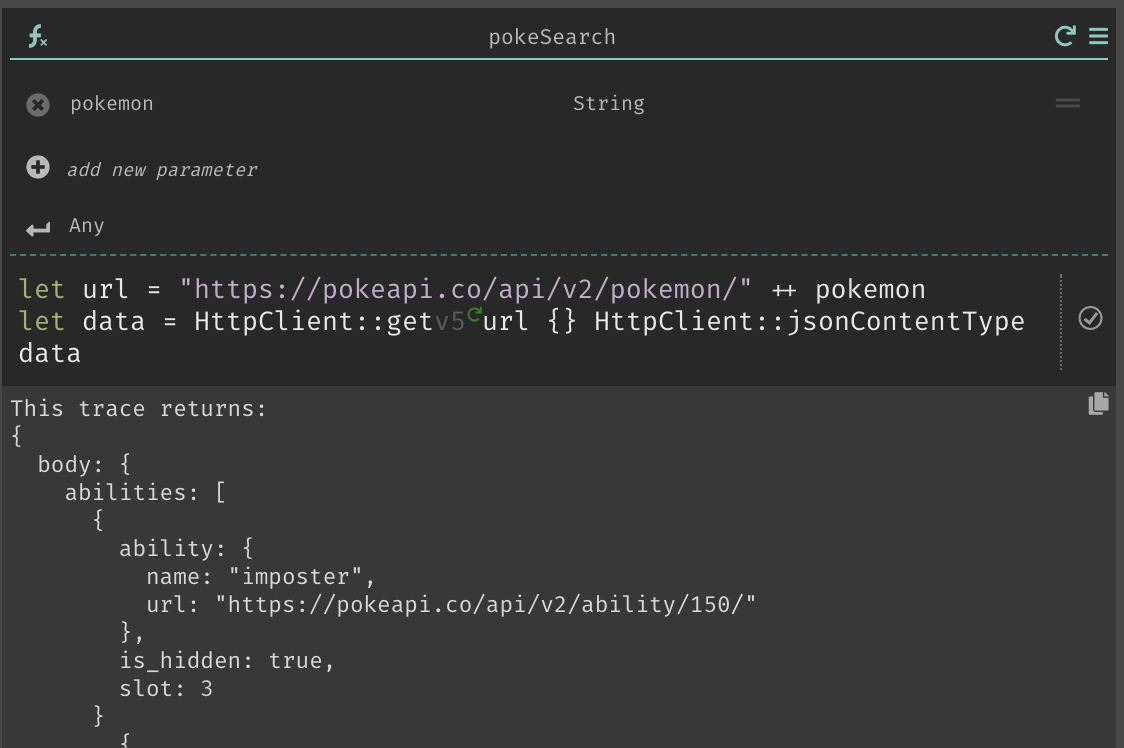Image resolution: width=1124 pixels, height=748 pixels.
Task: Click the copy trace result icon
Action: [1098, 403]
